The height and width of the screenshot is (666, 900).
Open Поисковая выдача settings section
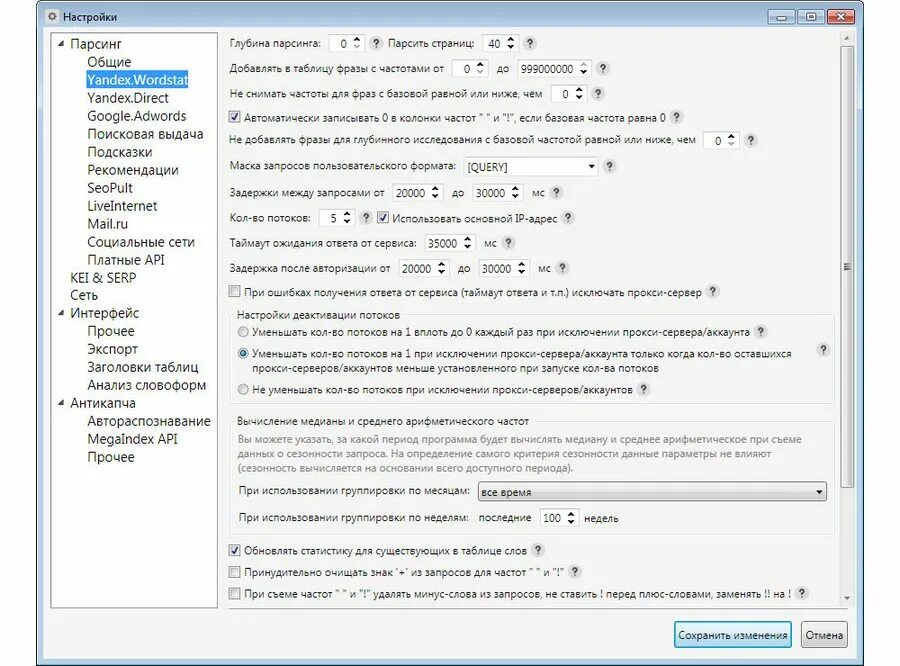145,134
